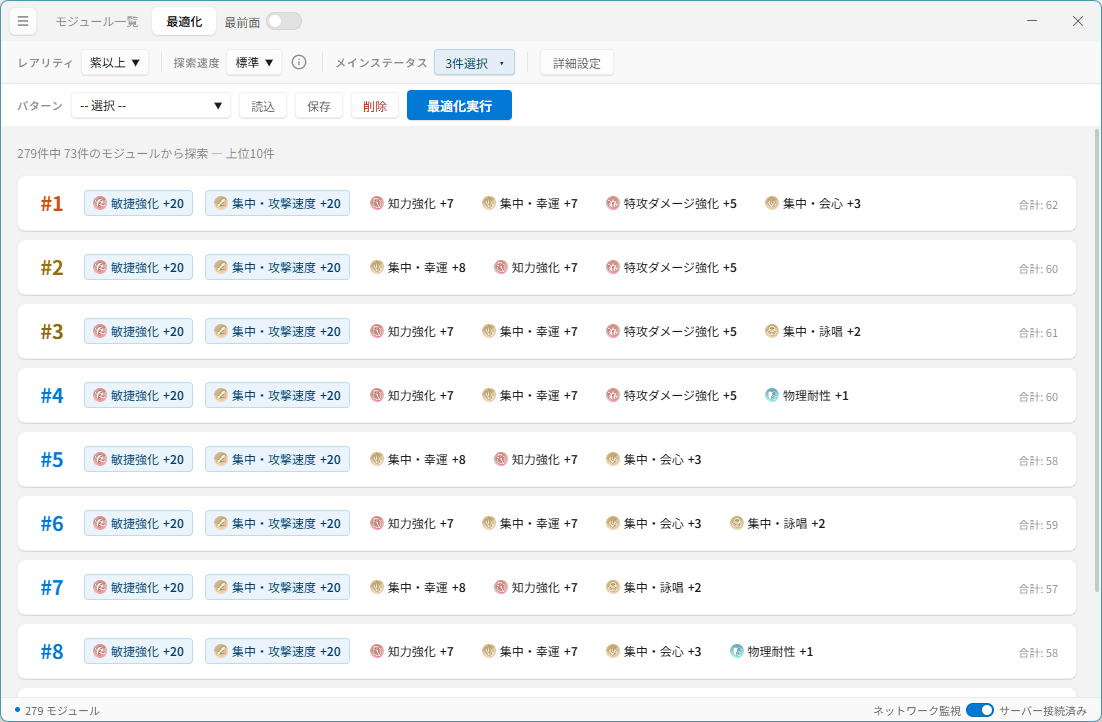Click the results list vertical scrollbar
Image resolution: width=1102 pixels, height=722 pixels.
(x=1096, y=300)
